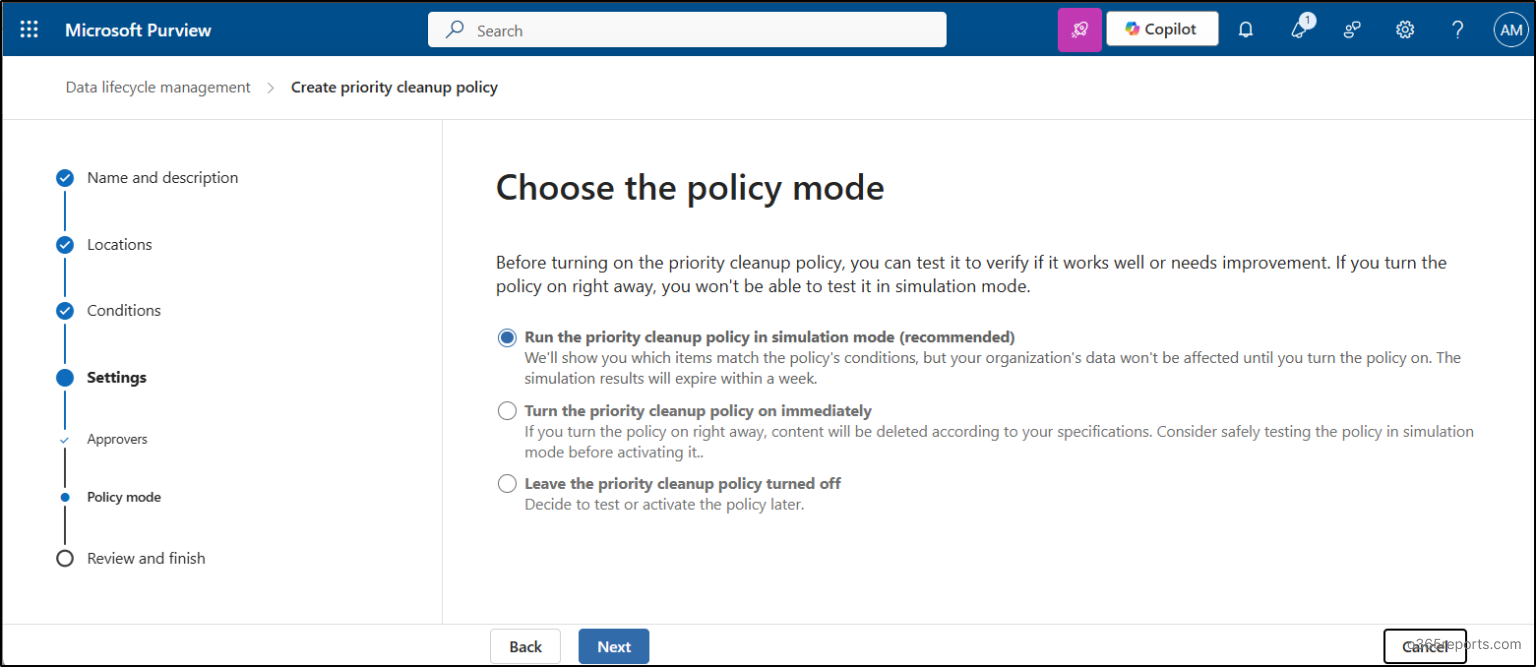Click the Choose the policy mode heading
Viewport: 1536px width, 667px height.
pyautogui.click(x=690, y=188)
